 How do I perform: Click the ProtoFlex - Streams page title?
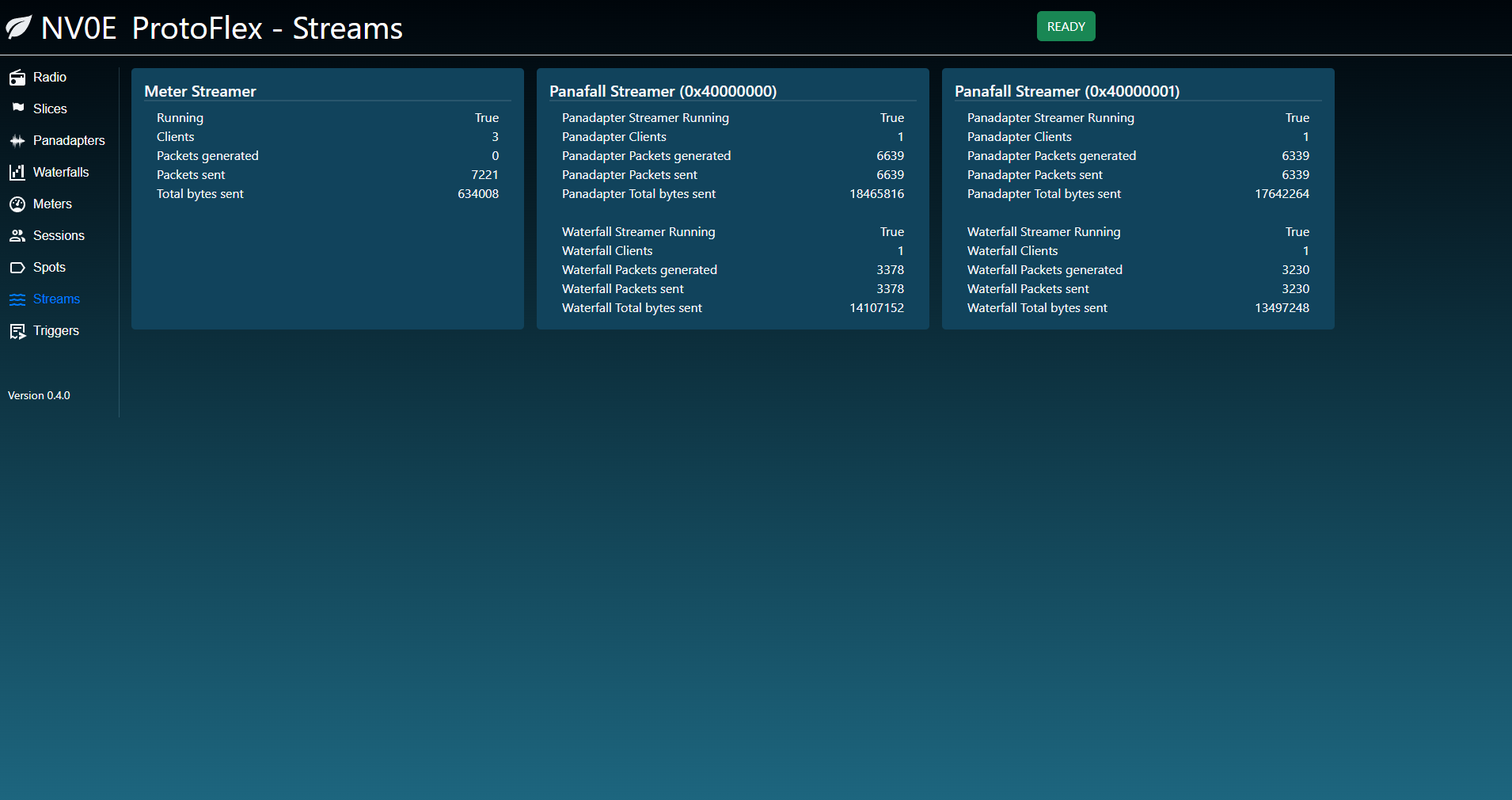pyautogui.click(x=267, y=28)
